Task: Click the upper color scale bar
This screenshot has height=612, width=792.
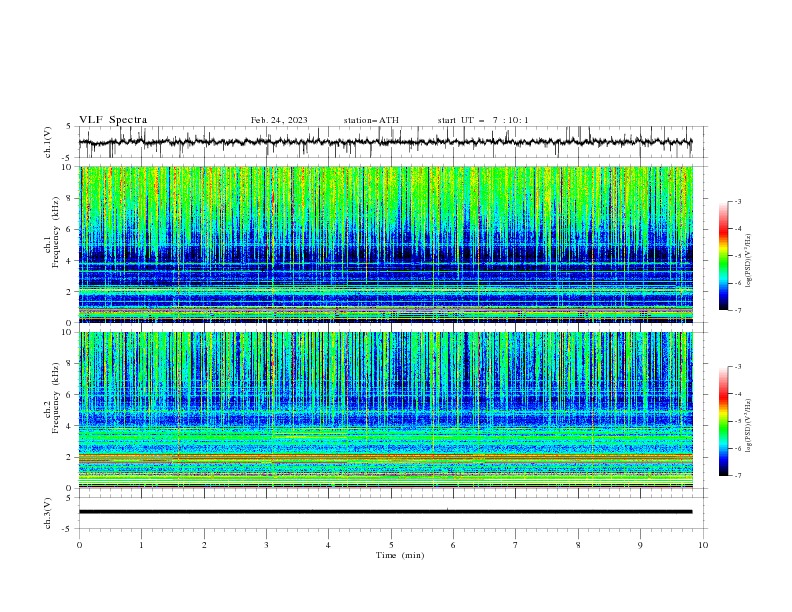Action: [x=723, y=256]
